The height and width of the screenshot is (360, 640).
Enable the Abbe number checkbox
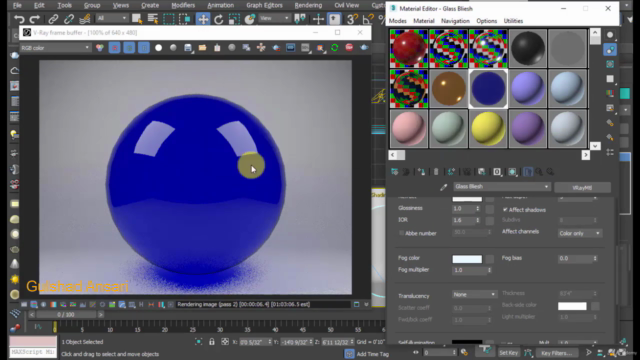(x=401, y=233)
